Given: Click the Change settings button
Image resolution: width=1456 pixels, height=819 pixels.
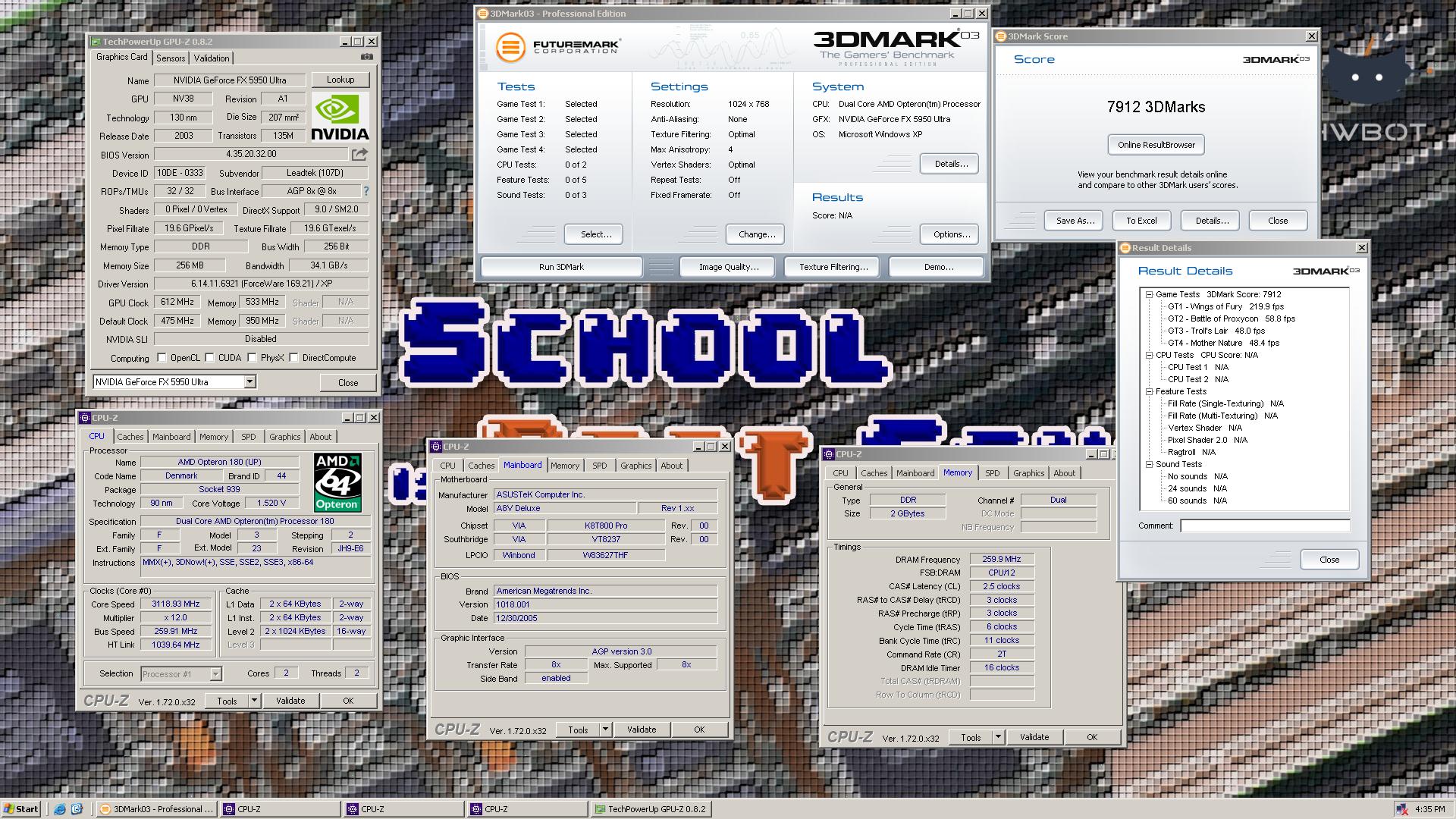Looking at the screenshot, I should coord(756,234).
